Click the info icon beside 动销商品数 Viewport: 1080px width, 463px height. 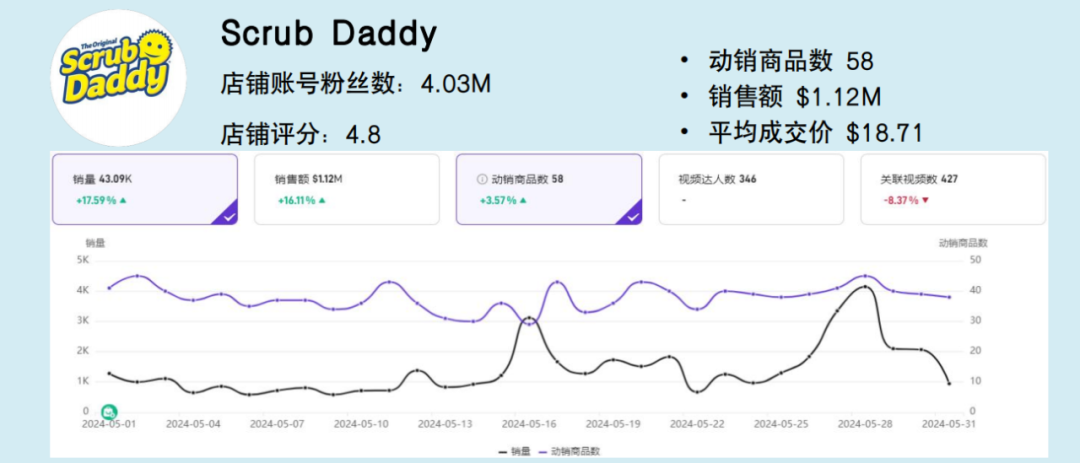pyautogui.click(x=482, y=179)
